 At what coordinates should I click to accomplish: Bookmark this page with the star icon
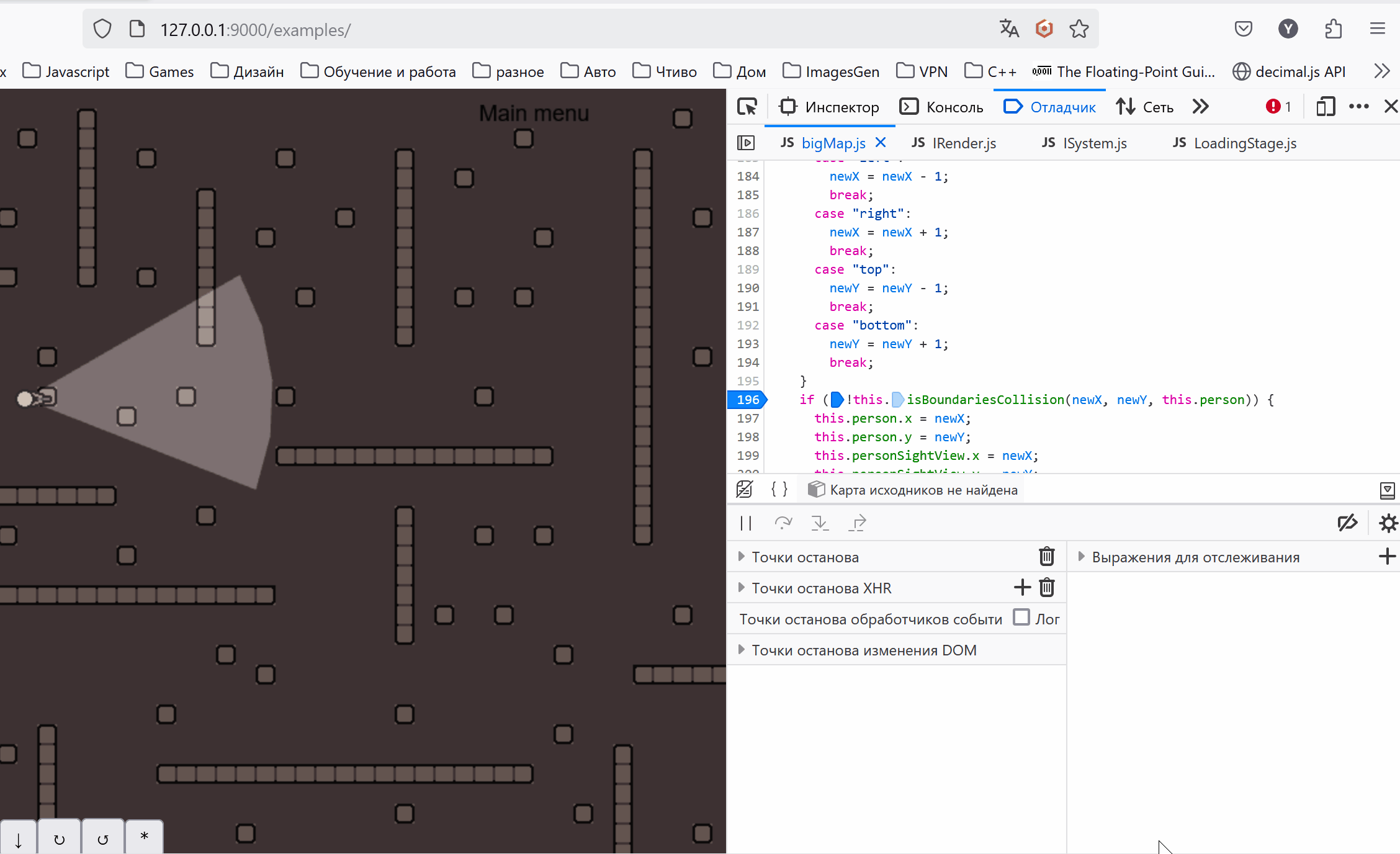[x=1079, y=29]
